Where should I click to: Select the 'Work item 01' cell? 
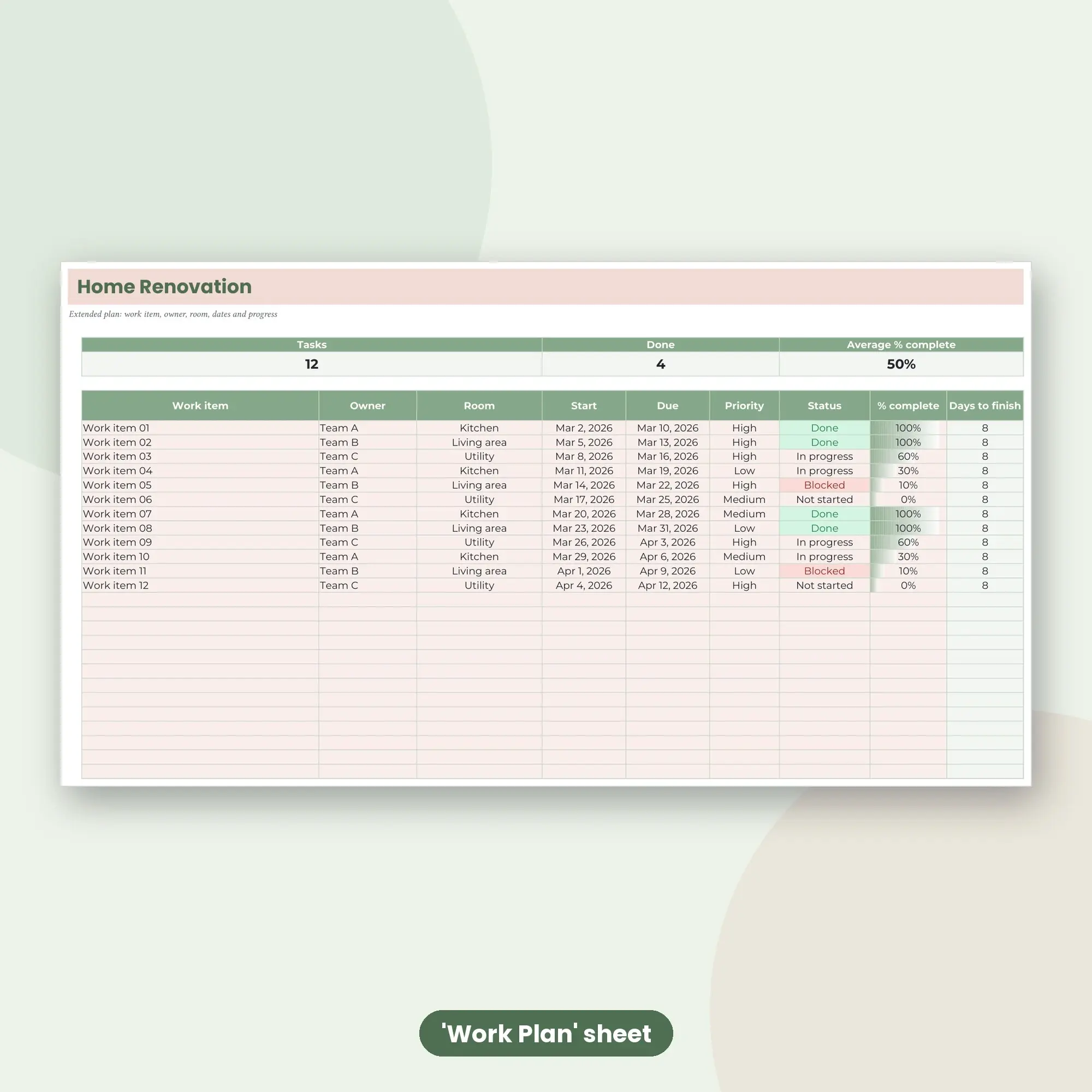click(200, 428)
